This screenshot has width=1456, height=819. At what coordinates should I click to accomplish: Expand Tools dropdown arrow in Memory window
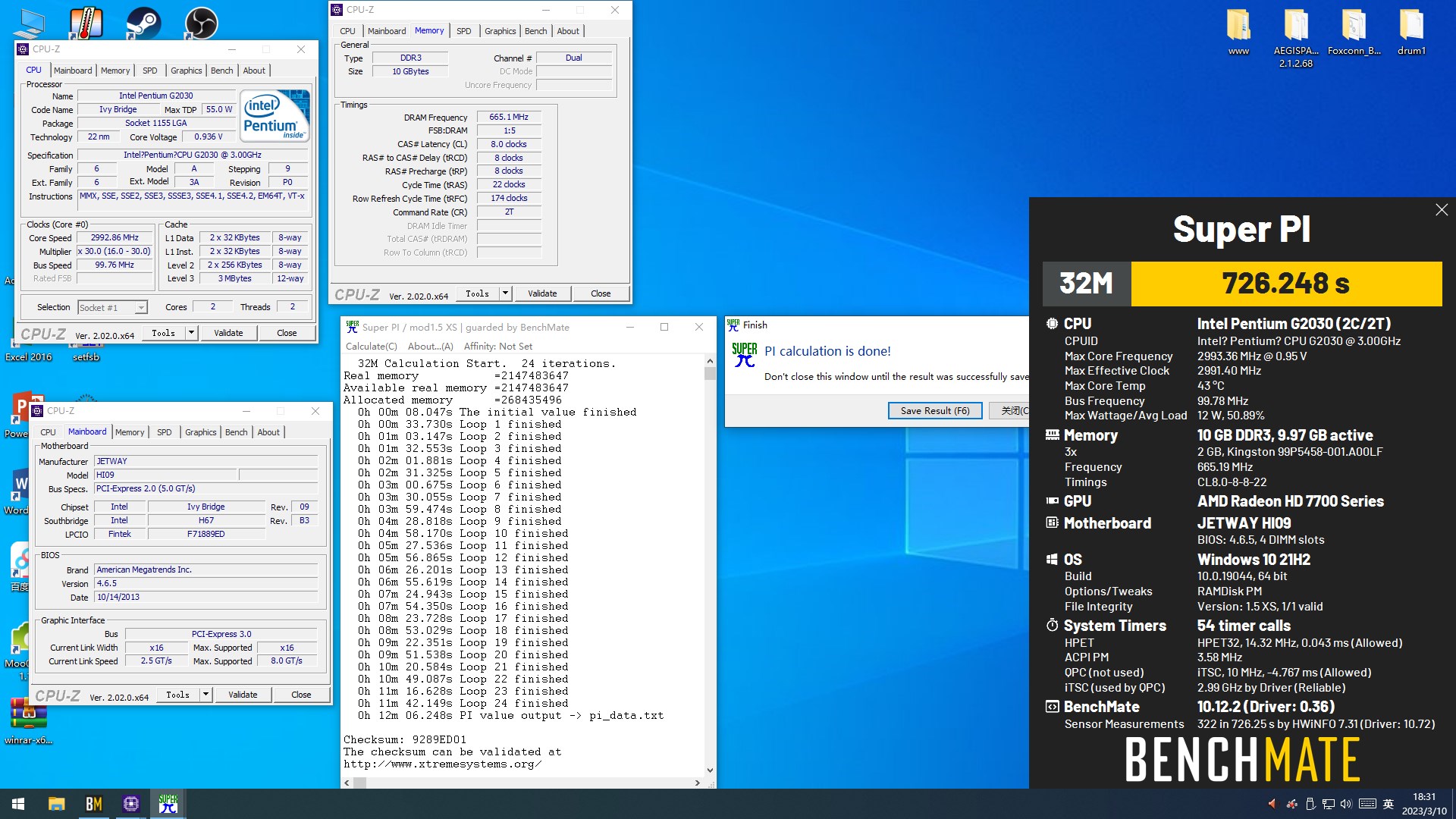[x=505, y=293]
